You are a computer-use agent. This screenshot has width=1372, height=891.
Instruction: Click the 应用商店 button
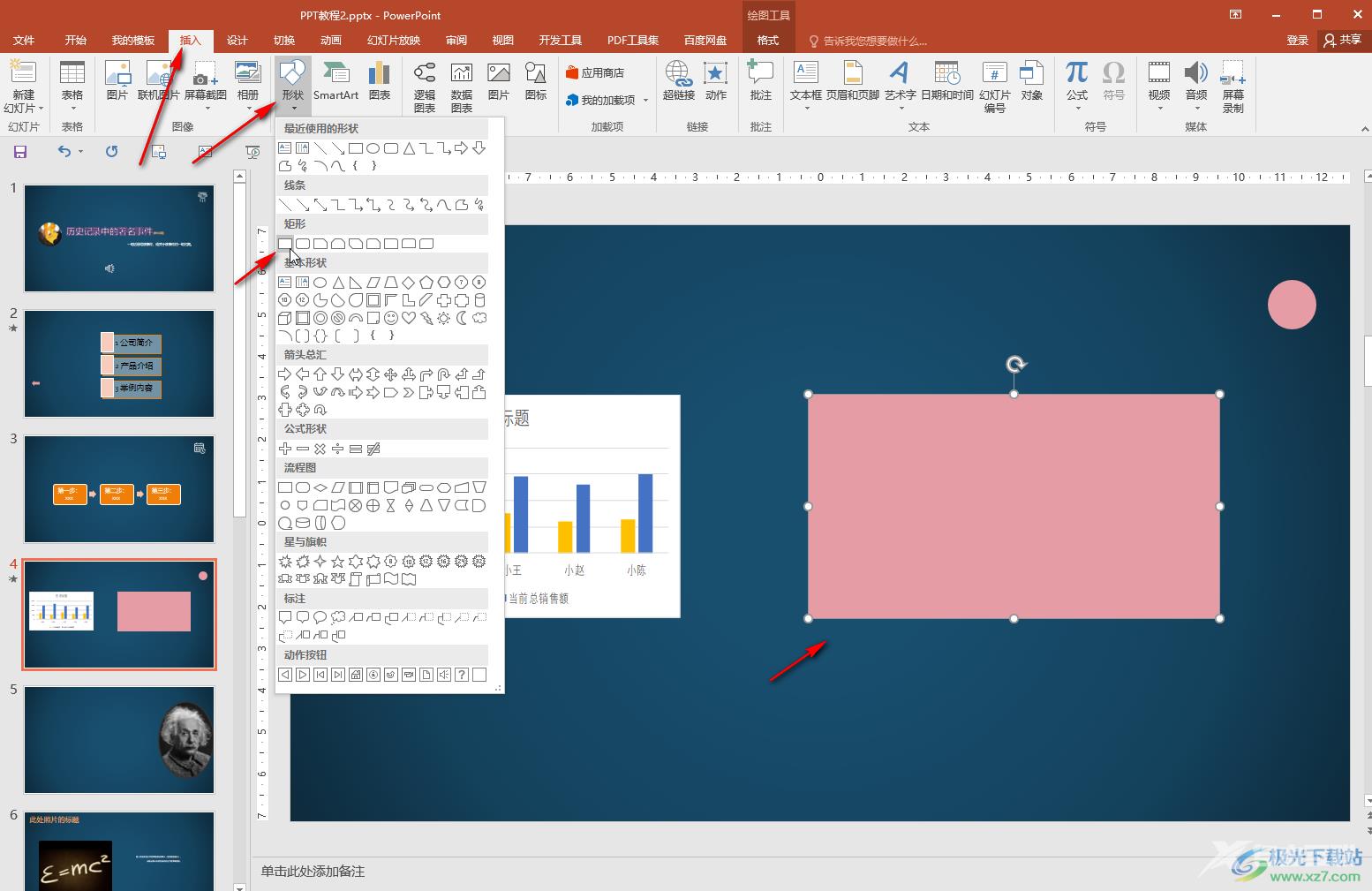[596, 72]
